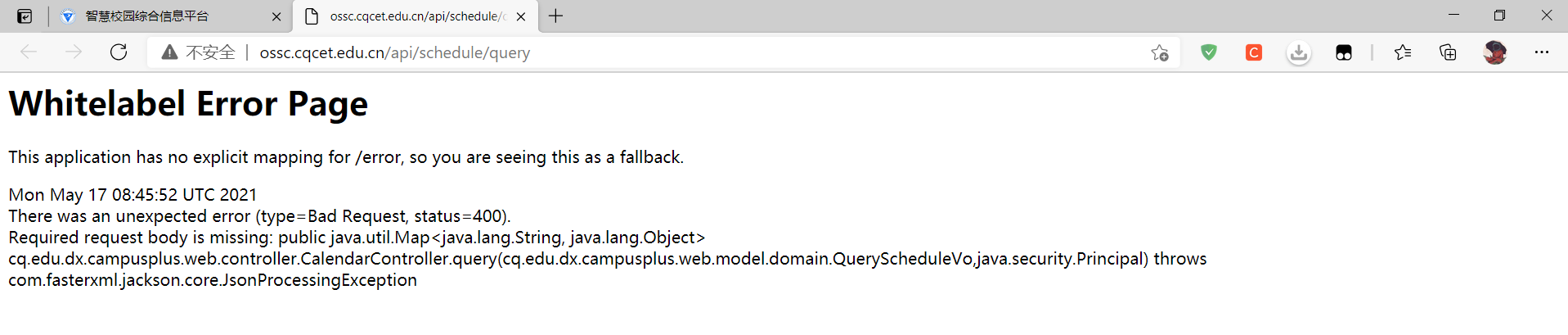Add this page to favorites
The image size is (1568, 335).
[1159, 52]
